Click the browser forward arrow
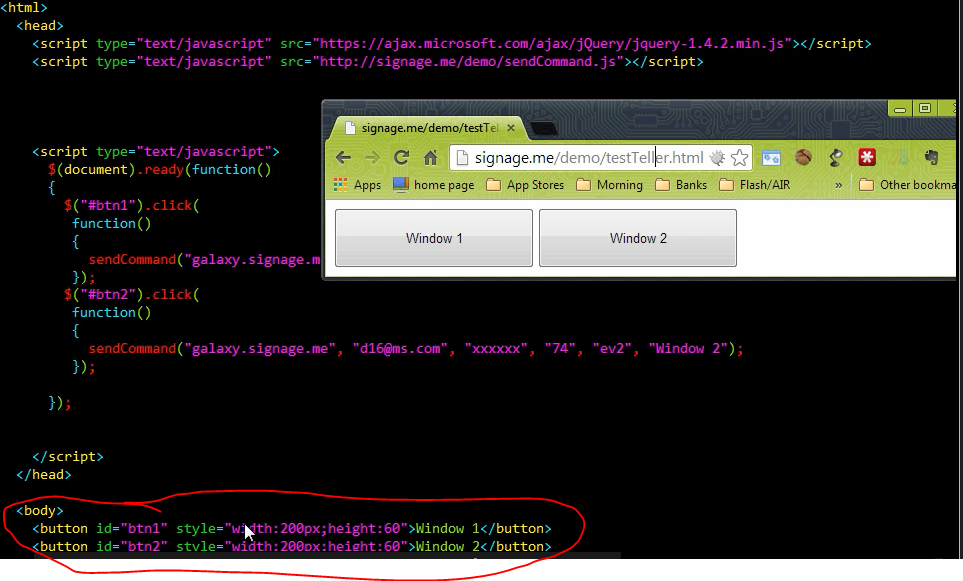Image resolution: width=963 pixels, height=581 pixels. pos(372,158)
